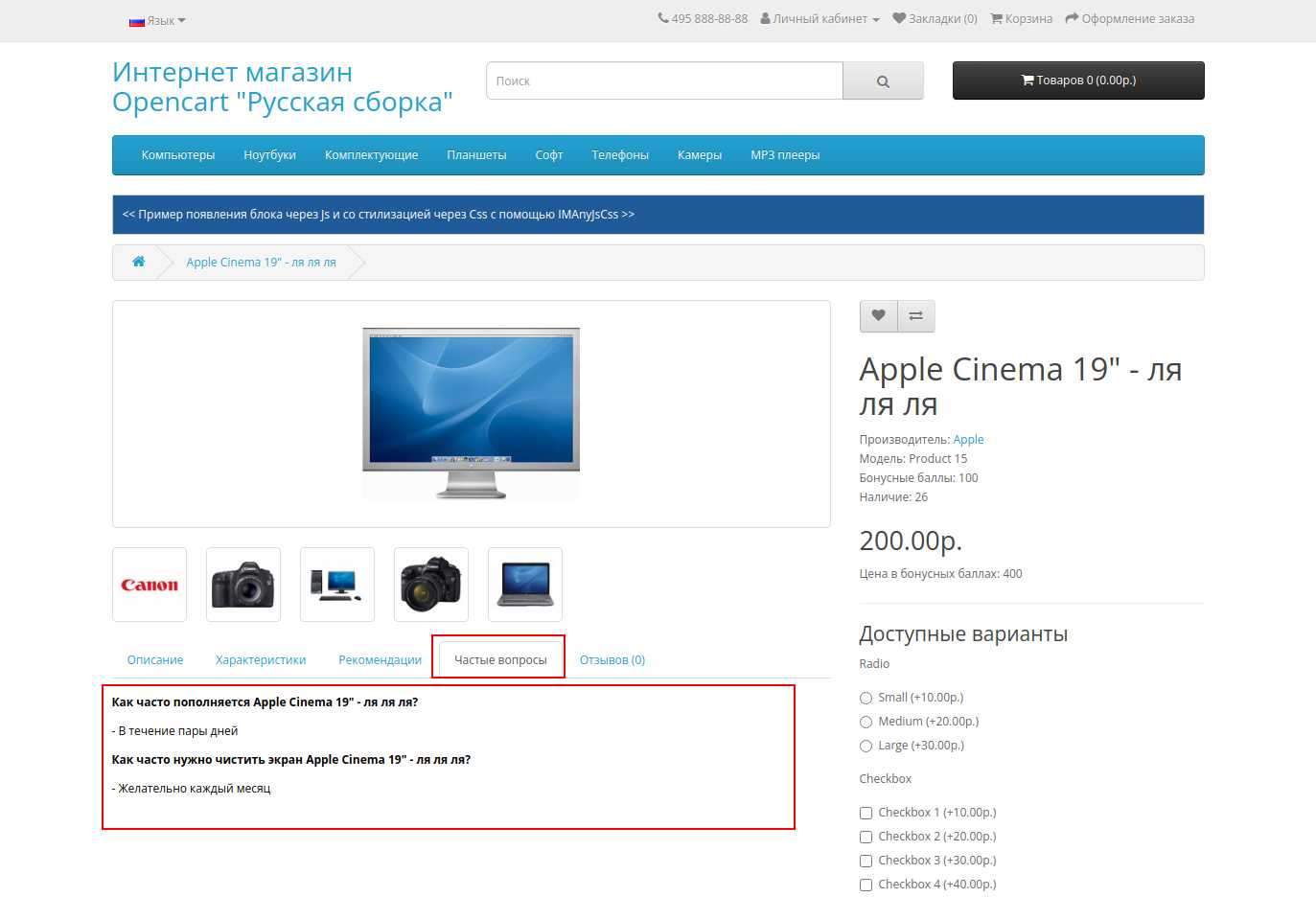The width and height of the screenshot is (1316, 897).
Task: Click "Наличие: 26" text
Action: (x=893, y=497)
